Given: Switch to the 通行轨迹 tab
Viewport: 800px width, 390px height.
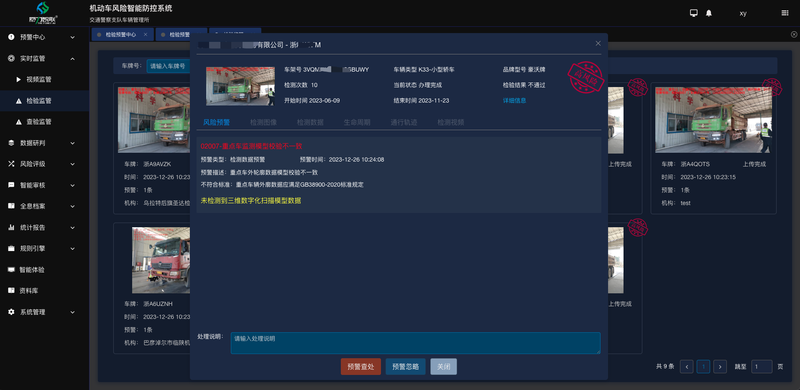Looking at the screenshot, I should (404, 123).
